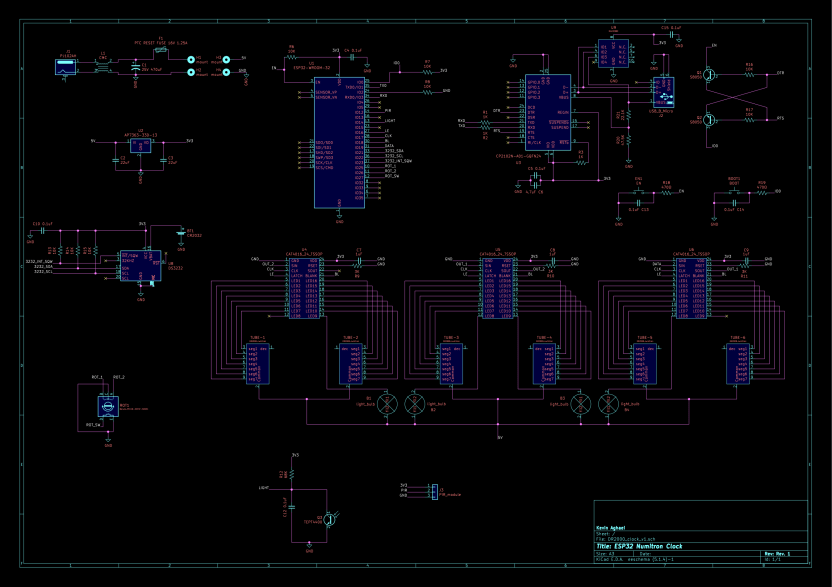This screenshot has width=832, height=587.
Task: Select the H1 mounting hole symbol
Action: [x=191, y=58]
